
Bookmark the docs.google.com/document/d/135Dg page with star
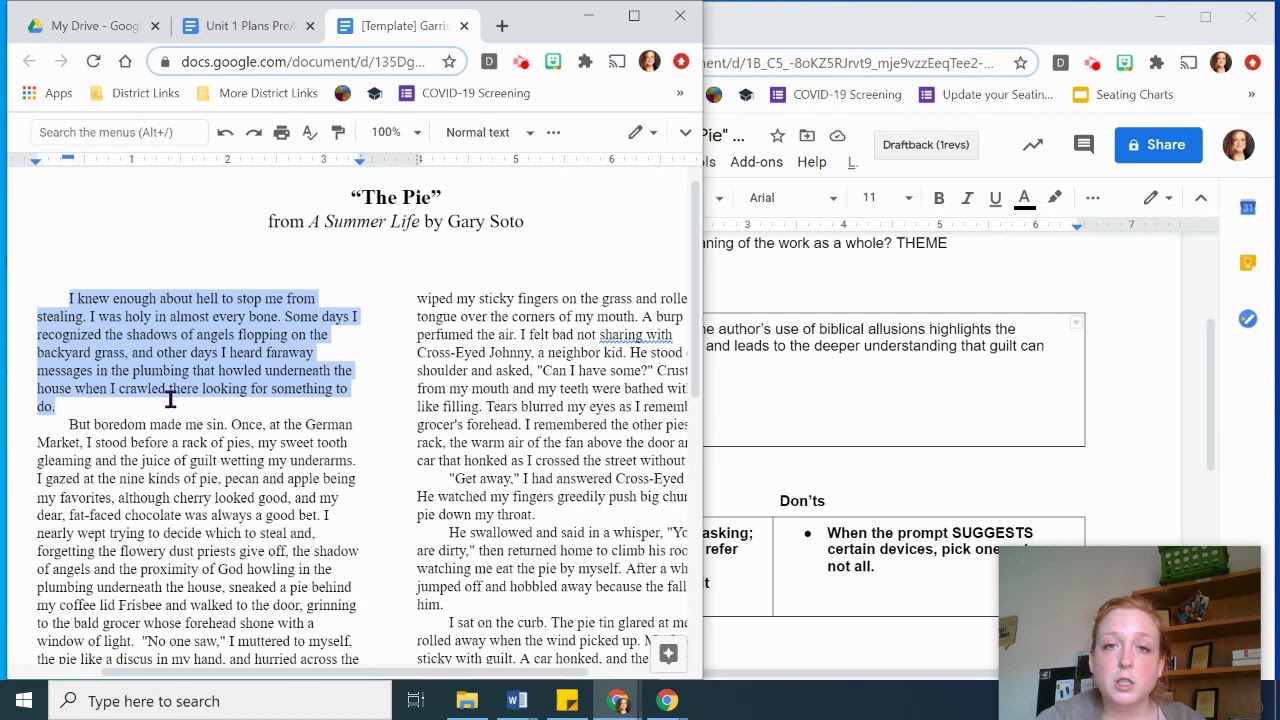449,62
